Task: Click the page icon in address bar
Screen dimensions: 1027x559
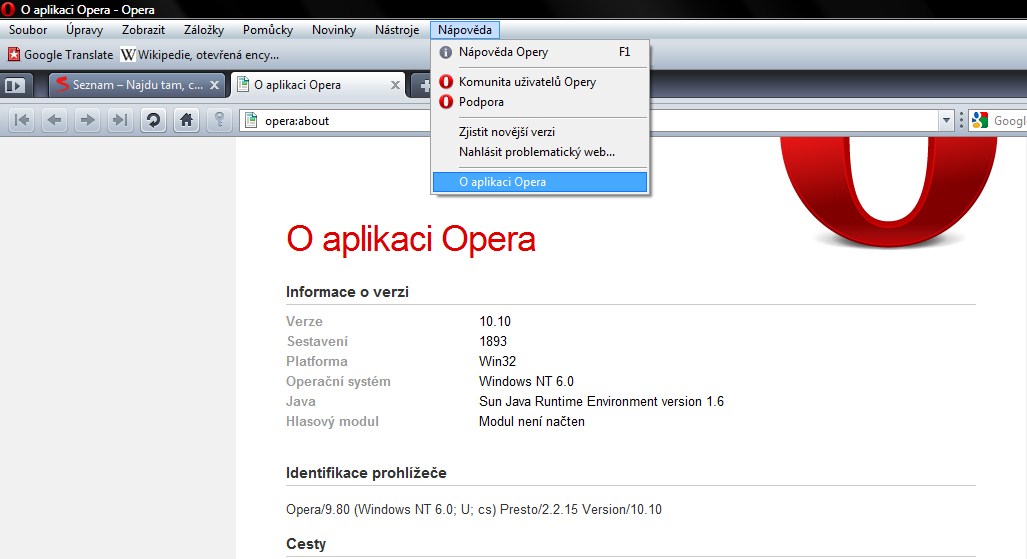Action: tap(251, 120)
